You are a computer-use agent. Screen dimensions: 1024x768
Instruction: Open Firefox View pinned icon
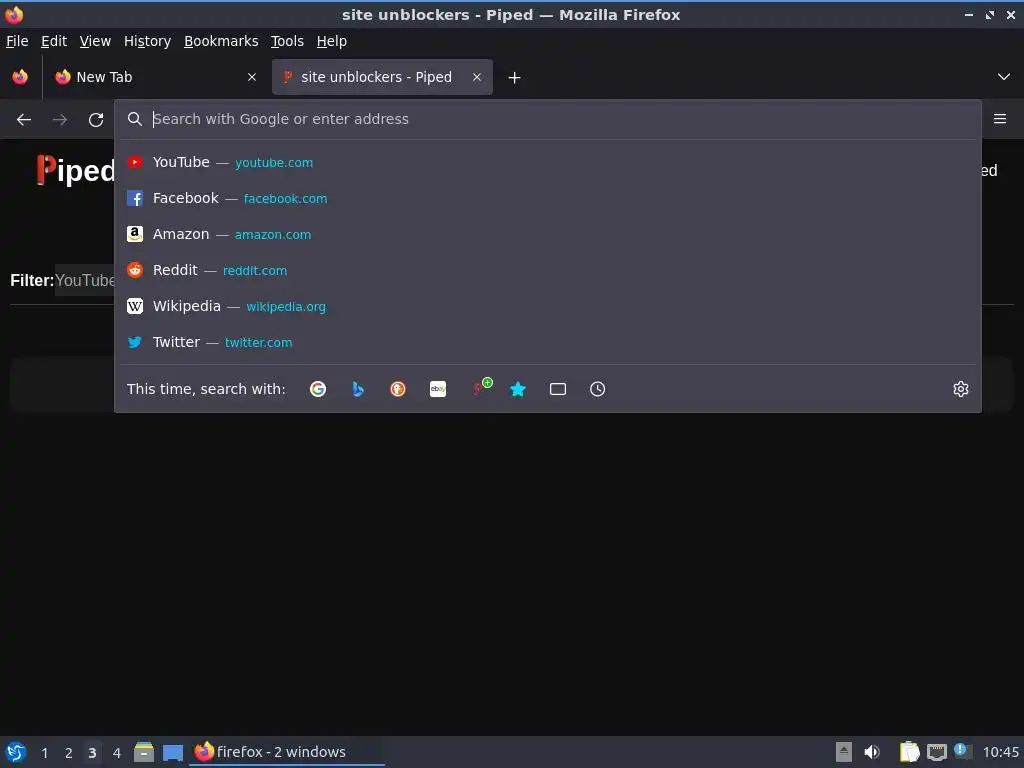click(x=20, y=77)
